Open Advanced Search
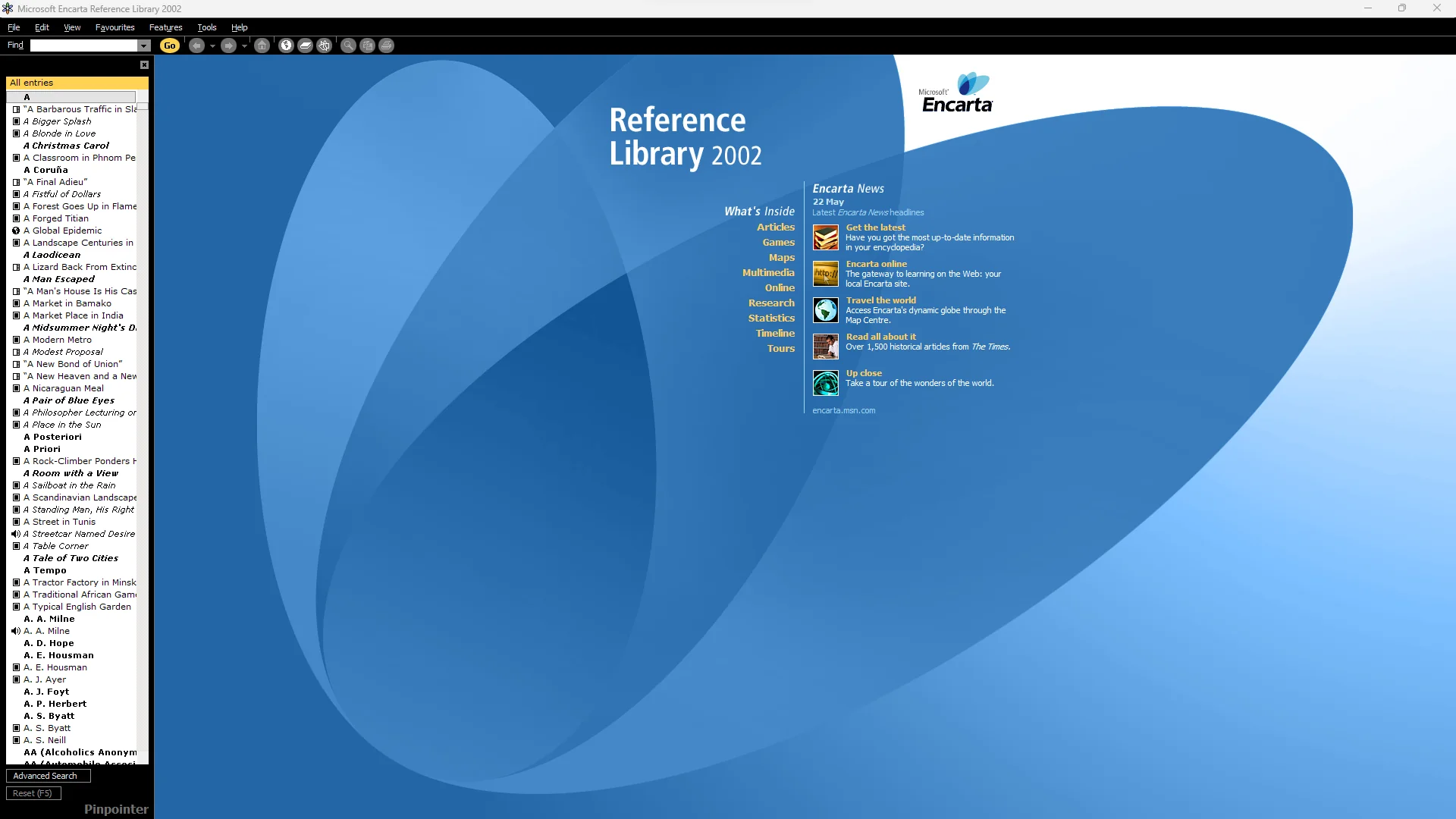Image resolution: width=1456 pixels, height=819 pixels. 48,776
